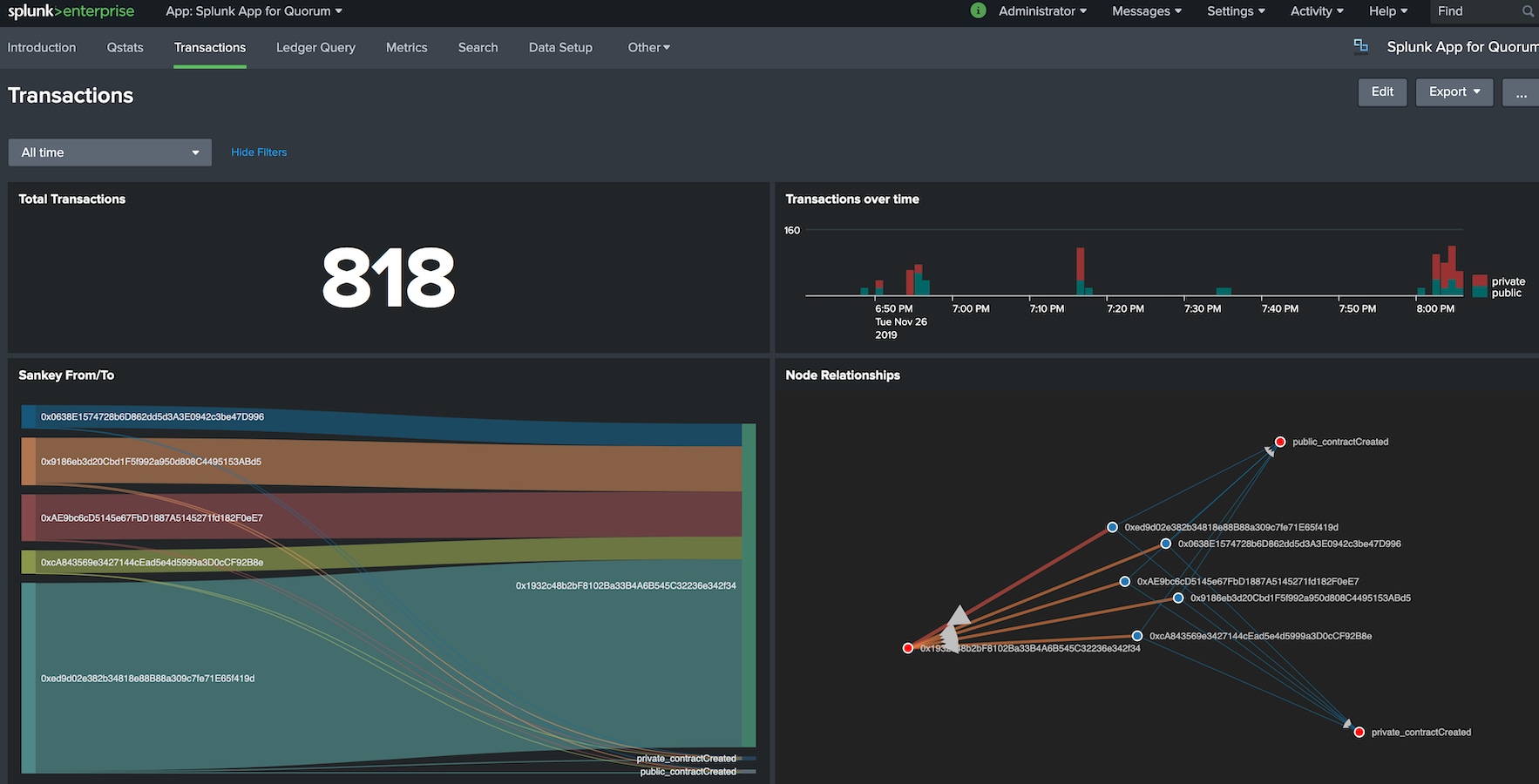
Task: Open the Activity menu
Action: [1317, 11]
